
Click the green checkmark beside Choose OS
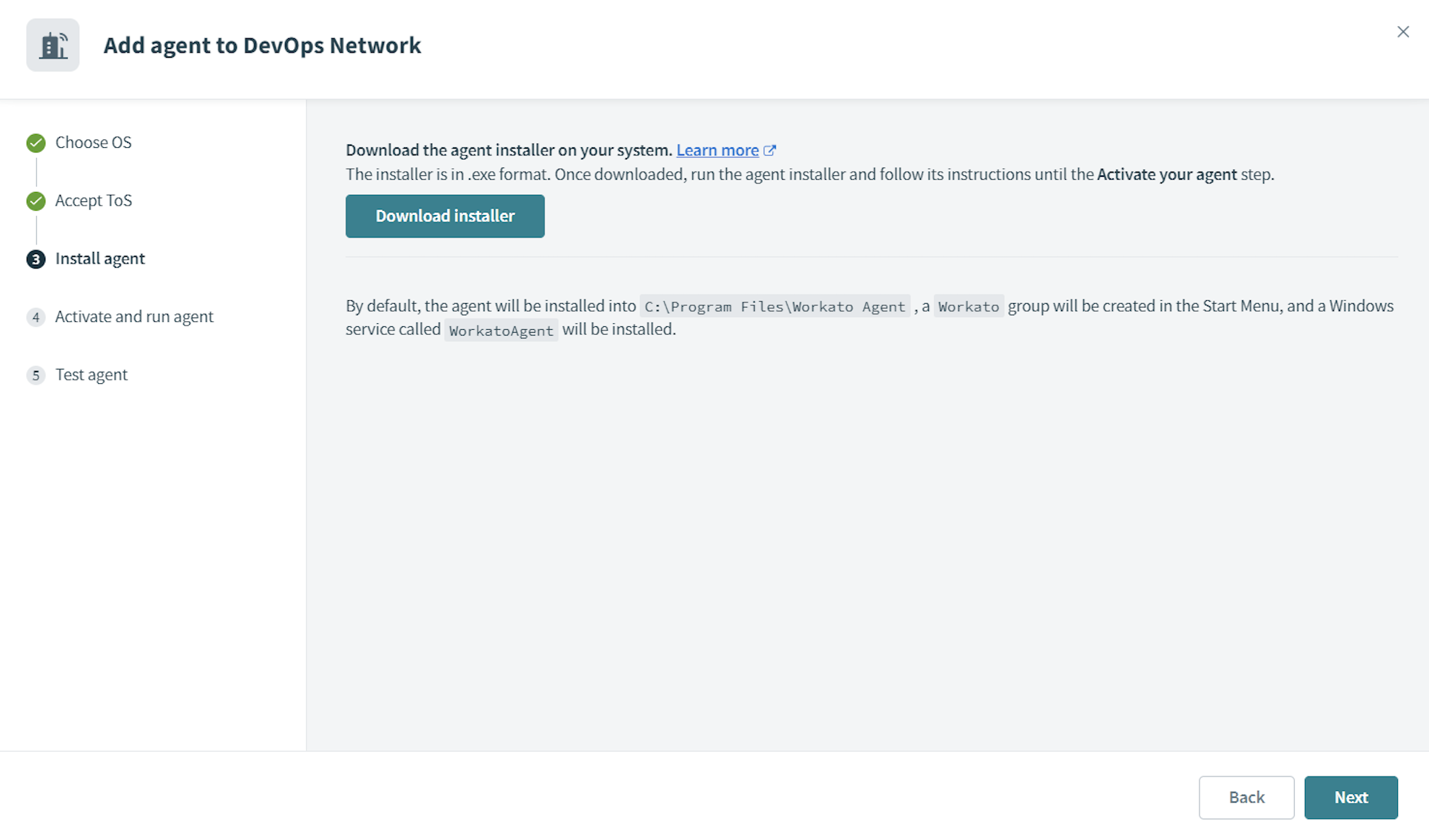[x=36, y=143]
